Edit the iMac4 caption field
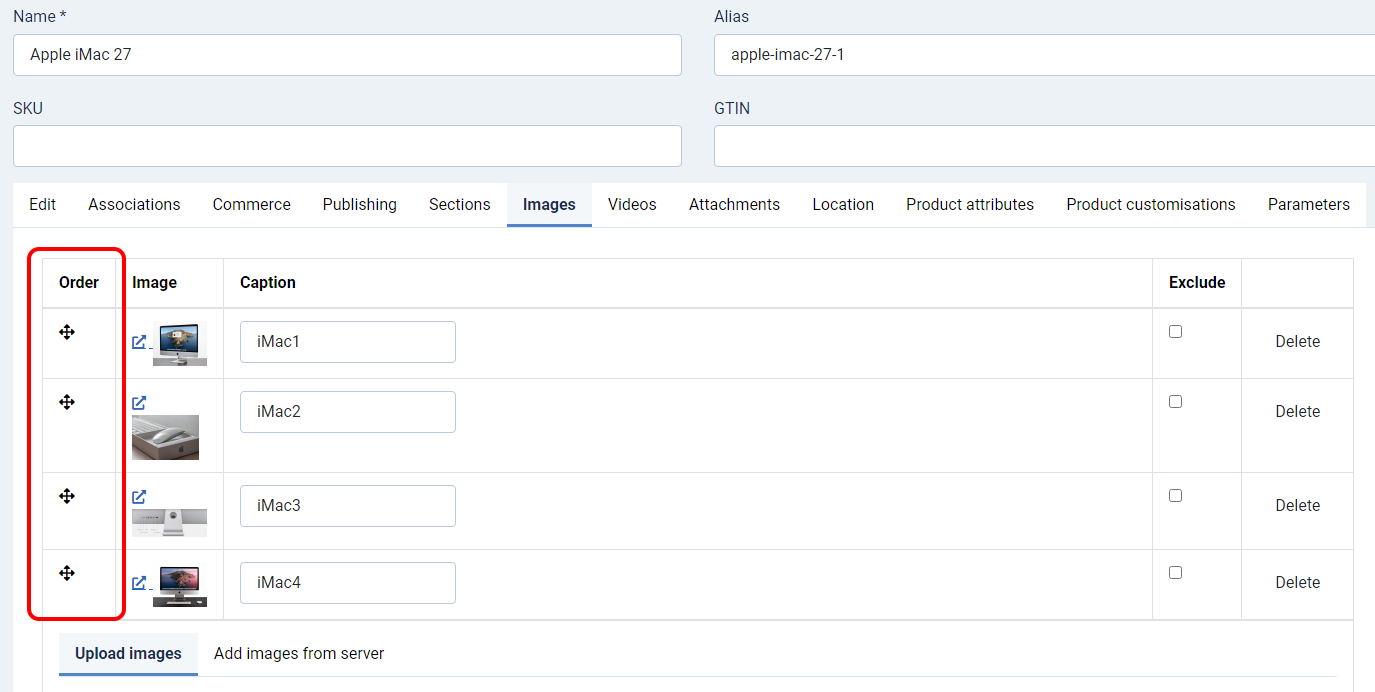 tap(348, 583)
